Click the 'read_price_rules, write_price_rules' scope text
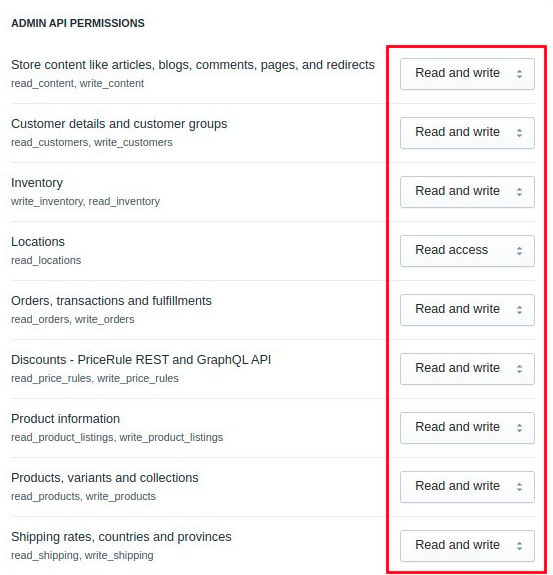Image resolution: width=553 pixels, height=575 pixels. [95, 378]
